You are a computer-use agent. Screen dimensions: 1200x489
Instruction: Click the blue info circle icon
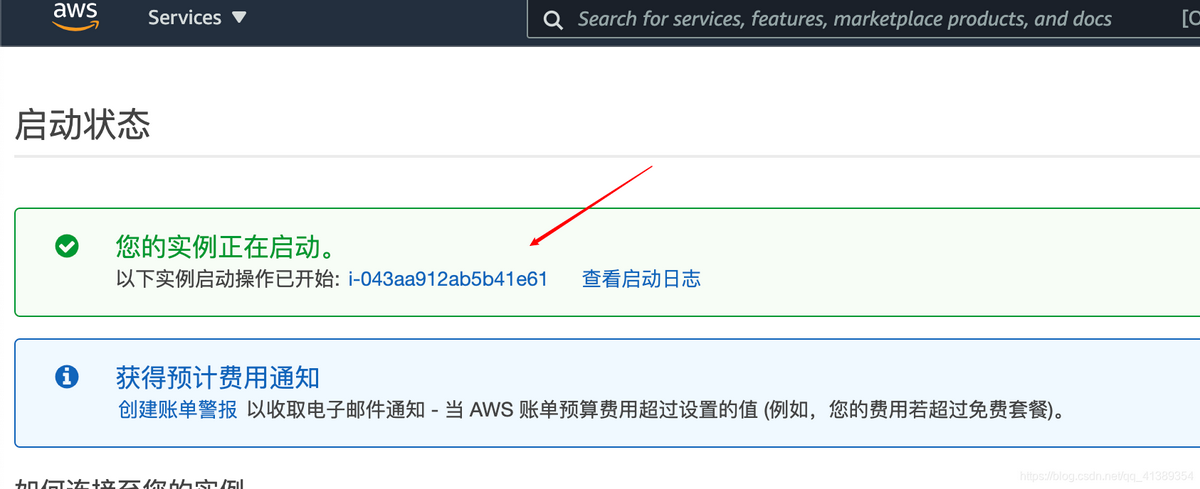(x=67, y=377)
